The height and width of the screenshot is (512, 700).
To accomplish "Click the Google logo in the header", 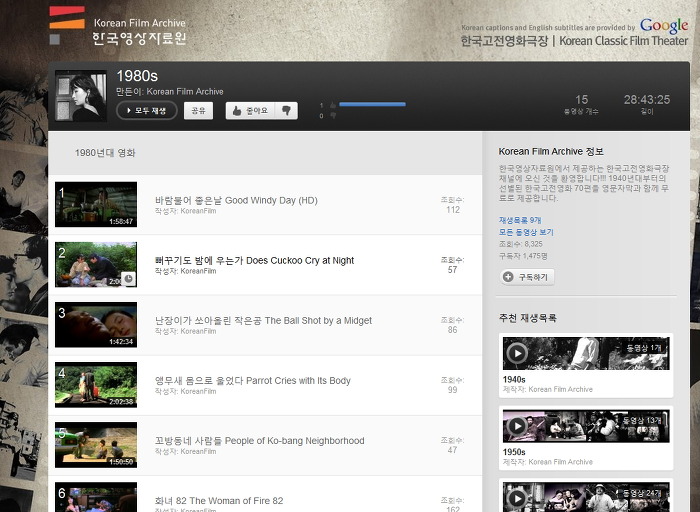I will click(x=664, y=26).
